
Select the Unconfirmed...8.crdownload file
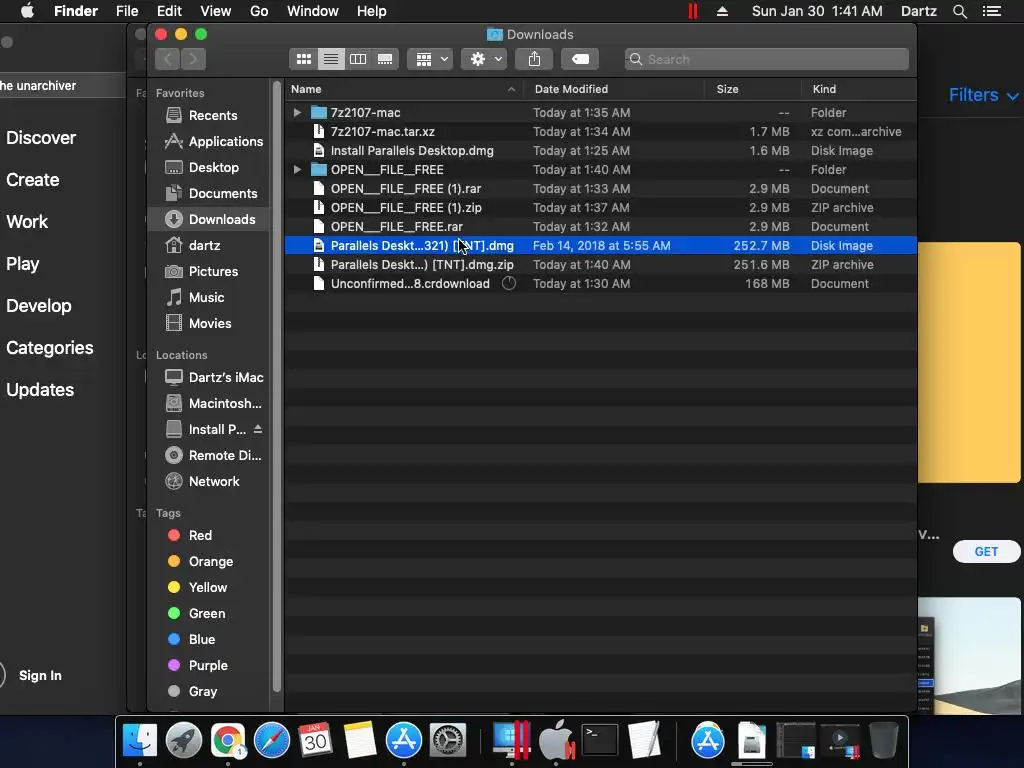coord(601,283)
